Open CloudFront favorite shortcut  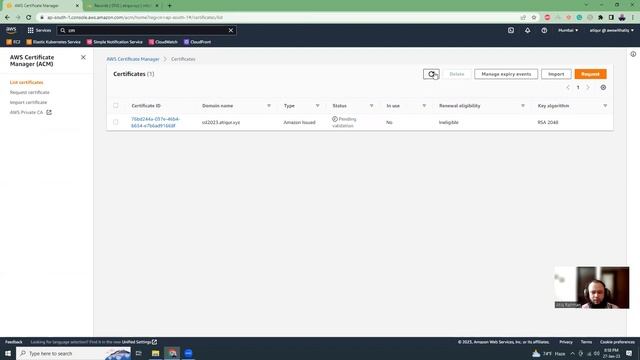(x=197, y=42)
